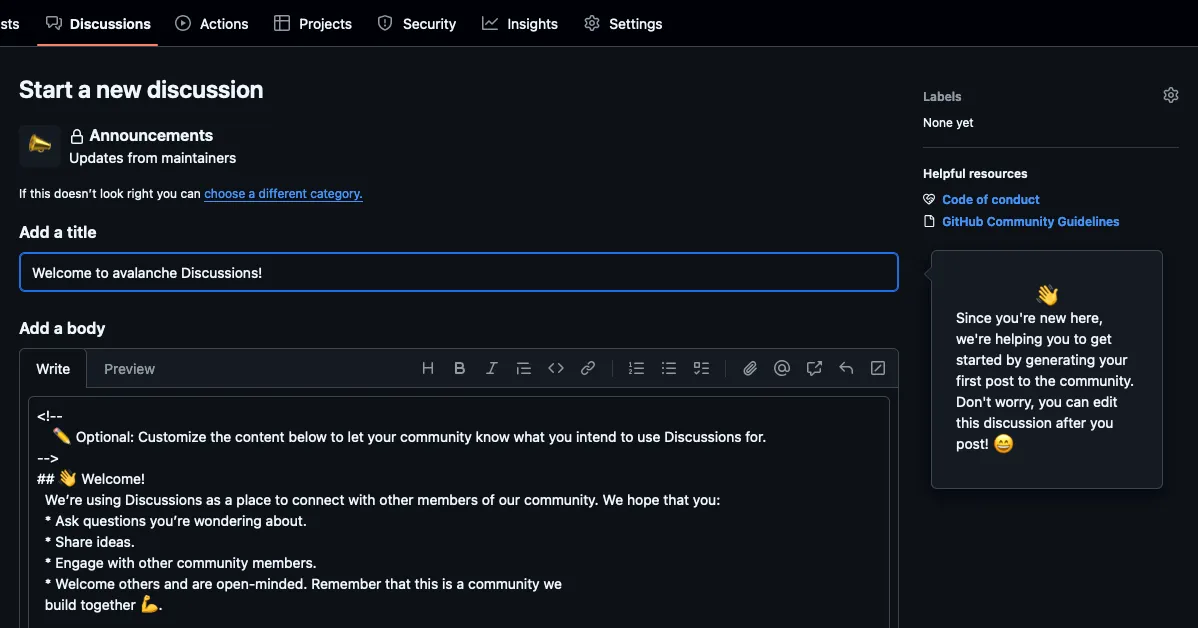Go to the repository Settings tab
The image size is (1198, 628).
tap(623, 24)
